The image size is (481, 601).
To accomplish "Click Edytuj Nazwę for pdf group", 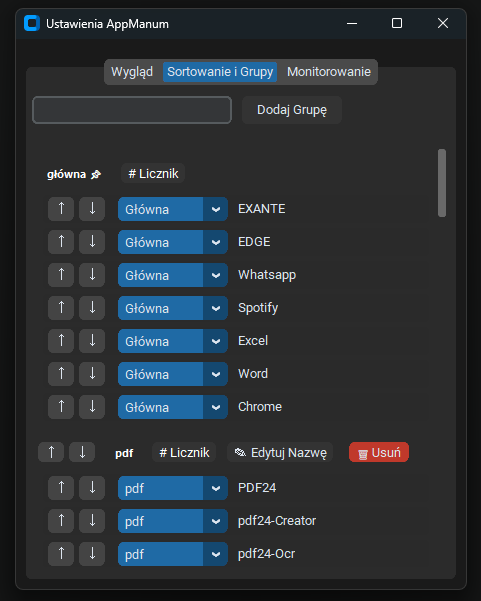I will pyautogui.click(x=280, y=452).
